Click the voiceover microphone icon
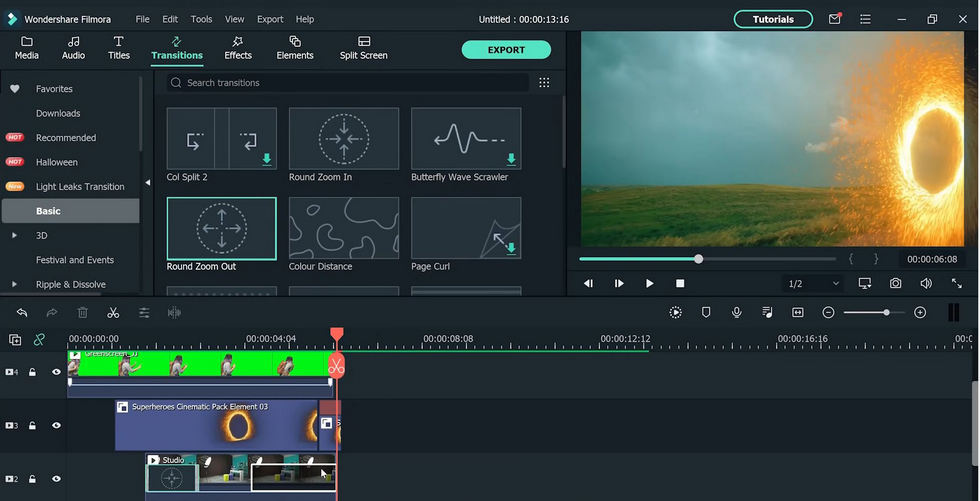 click(737, 313)
